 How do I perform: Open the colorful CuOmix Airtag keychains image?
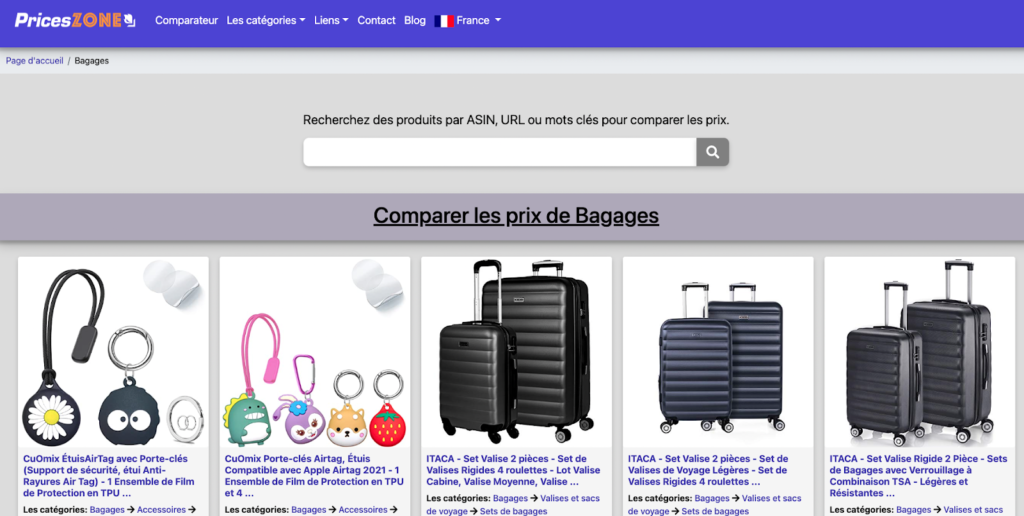[x=315, y=353]
